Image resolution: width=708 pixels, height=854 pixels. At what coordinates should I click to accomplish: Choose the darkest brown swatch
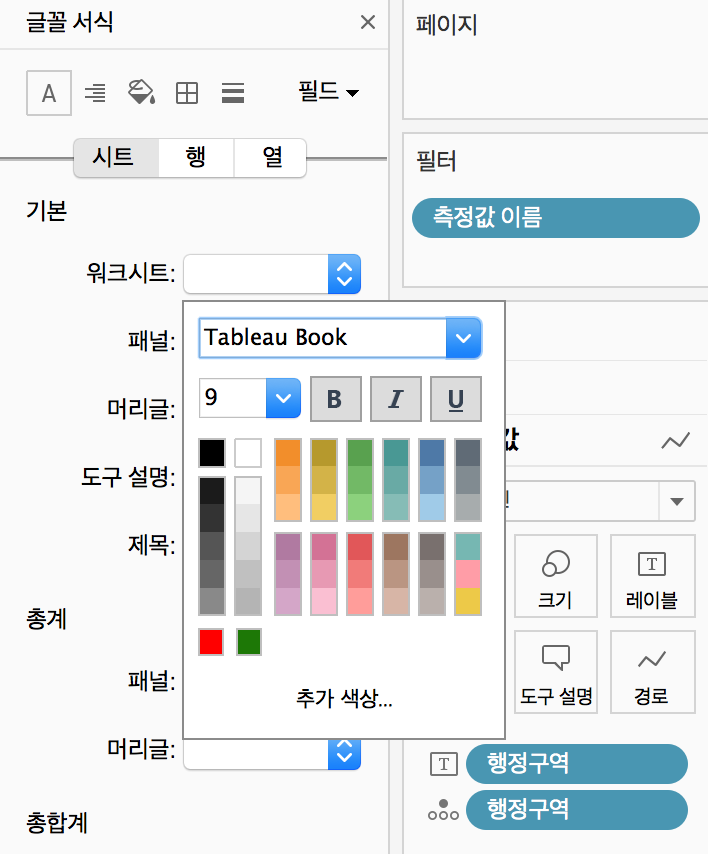(x=396, y=547)
